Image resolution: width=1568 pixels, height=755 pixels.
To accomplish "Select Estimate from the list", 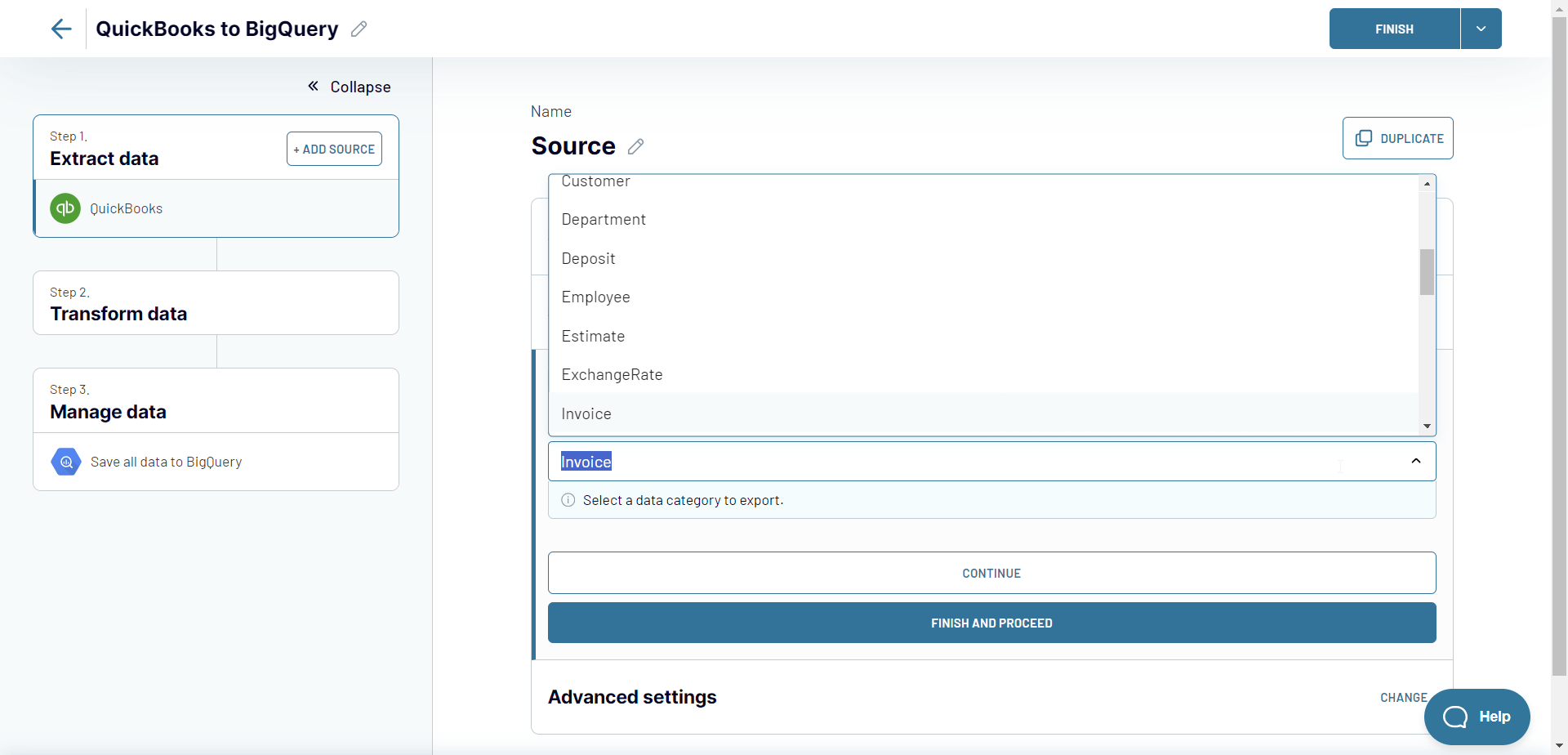I will point(983,336).
